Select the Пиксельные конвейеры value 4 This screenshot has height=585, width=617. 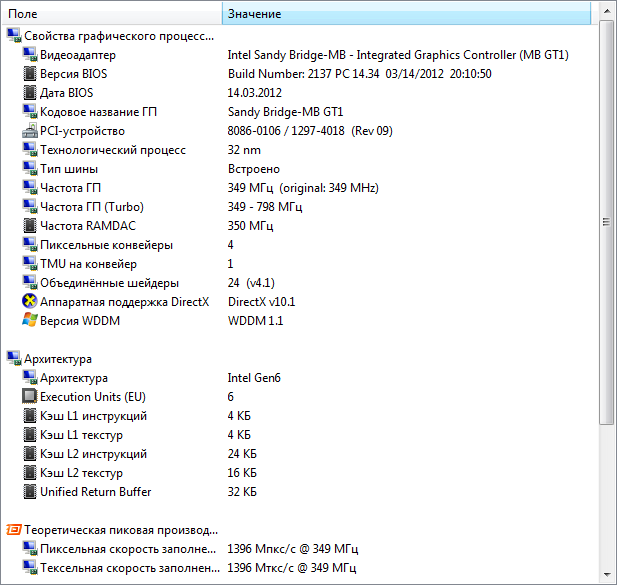coord(231,245)
